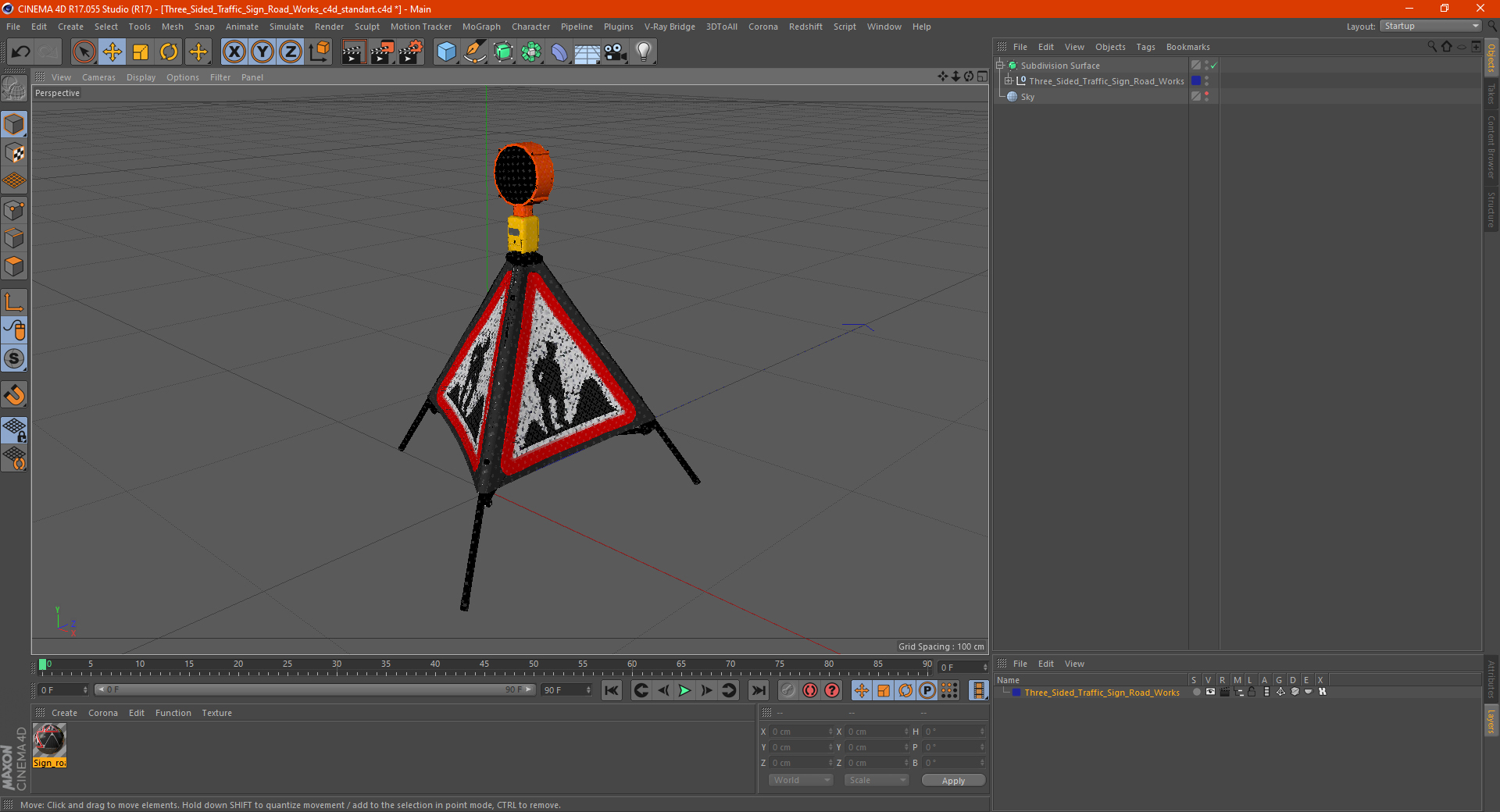Enable the Axis tool
The height and width of the screenshot is (812, 1500).
click(x=14, y=302)
